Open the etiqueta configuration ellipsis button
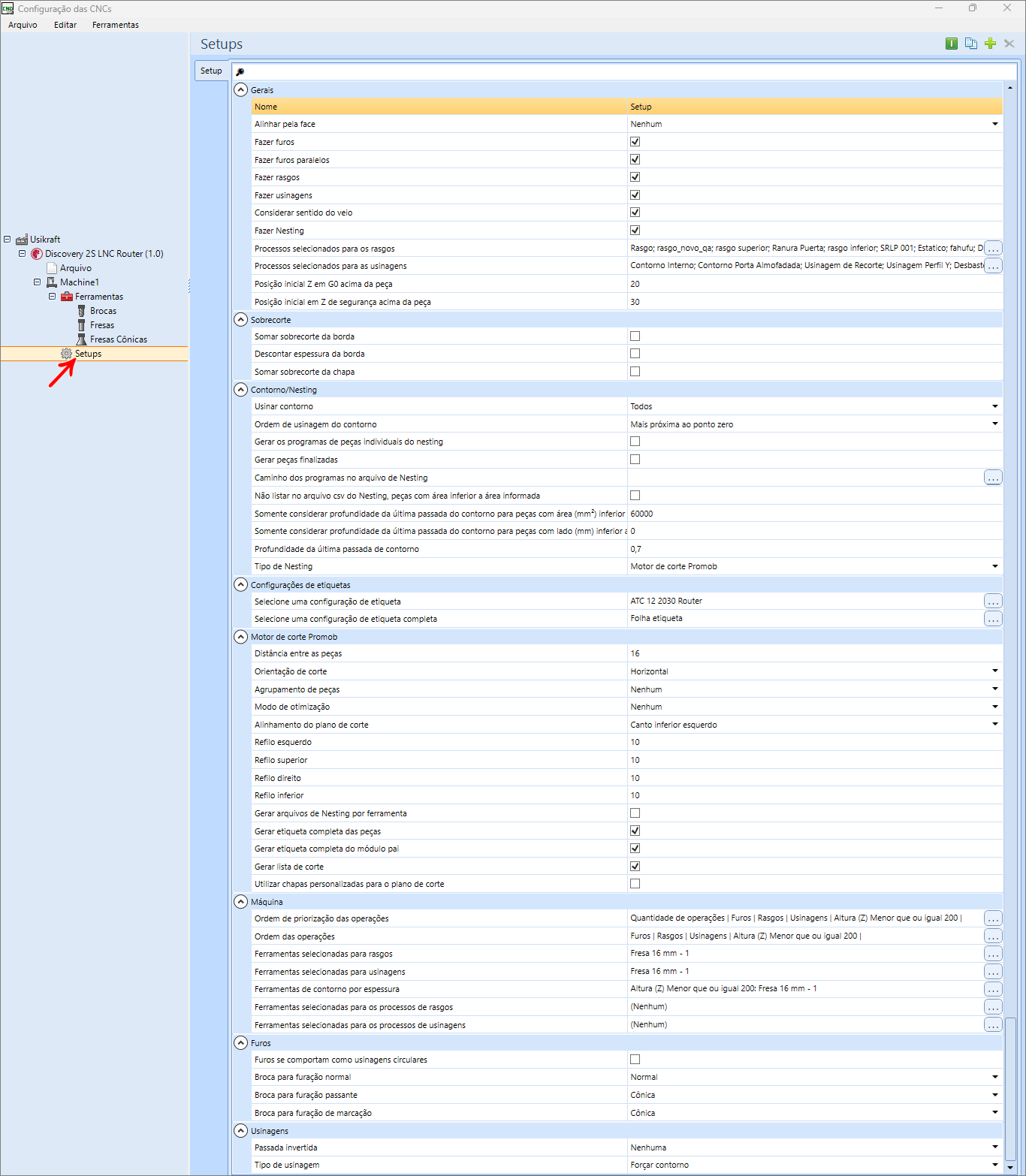 pos(993,602)
